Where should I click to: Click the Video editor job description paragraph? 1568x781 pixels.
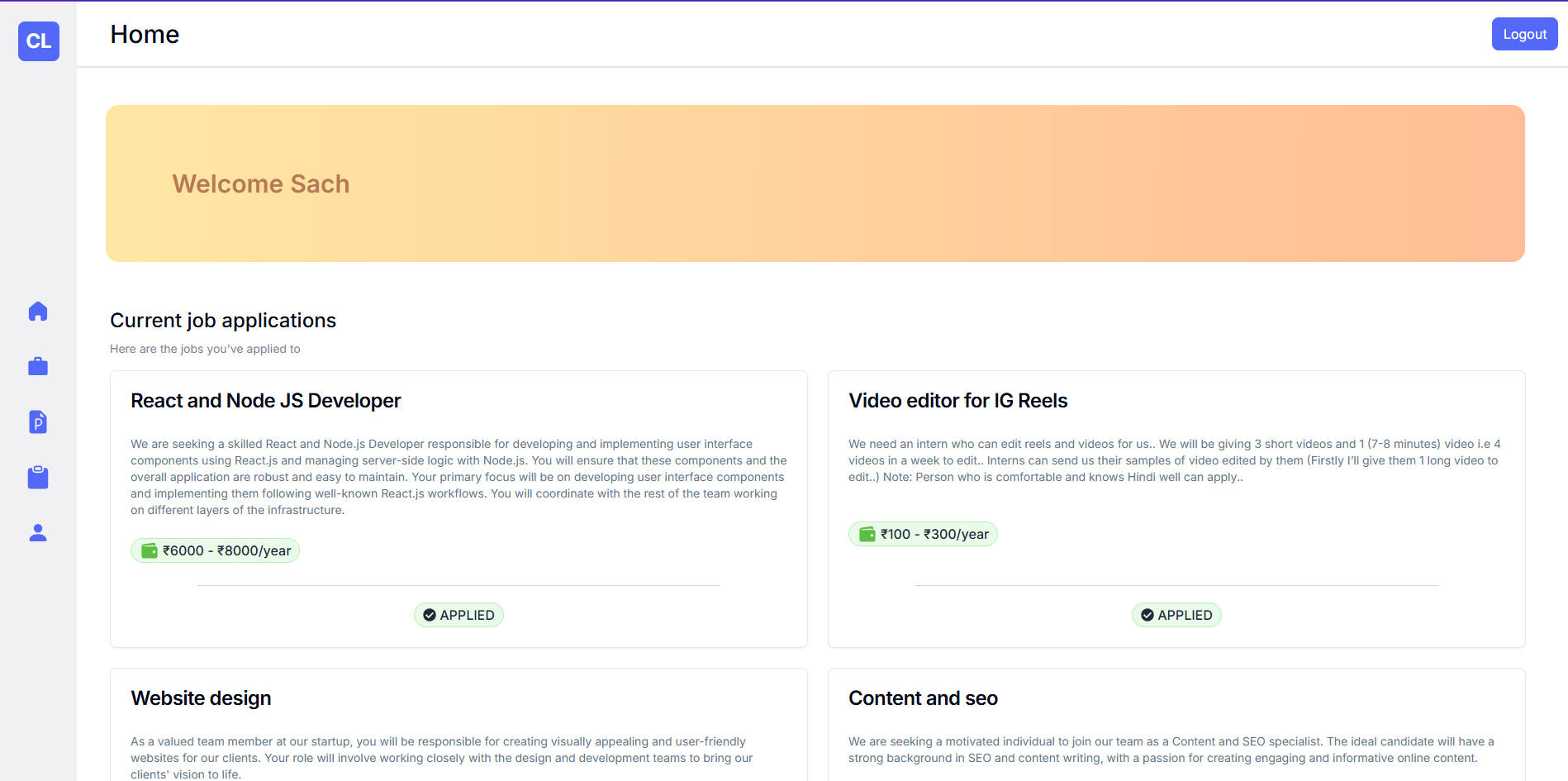click(1175, 460)
